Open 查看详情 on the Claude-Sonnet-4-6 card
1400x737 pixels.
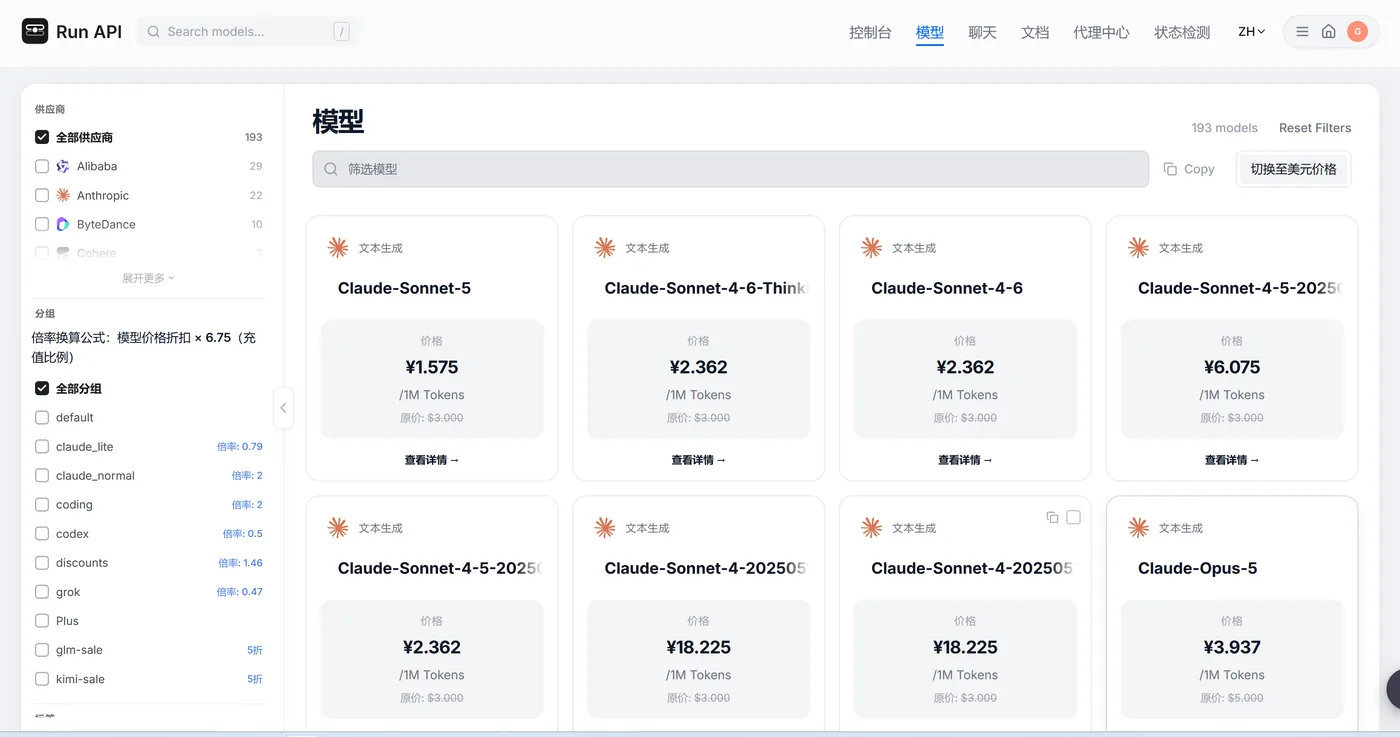click(x=965, y=460)
